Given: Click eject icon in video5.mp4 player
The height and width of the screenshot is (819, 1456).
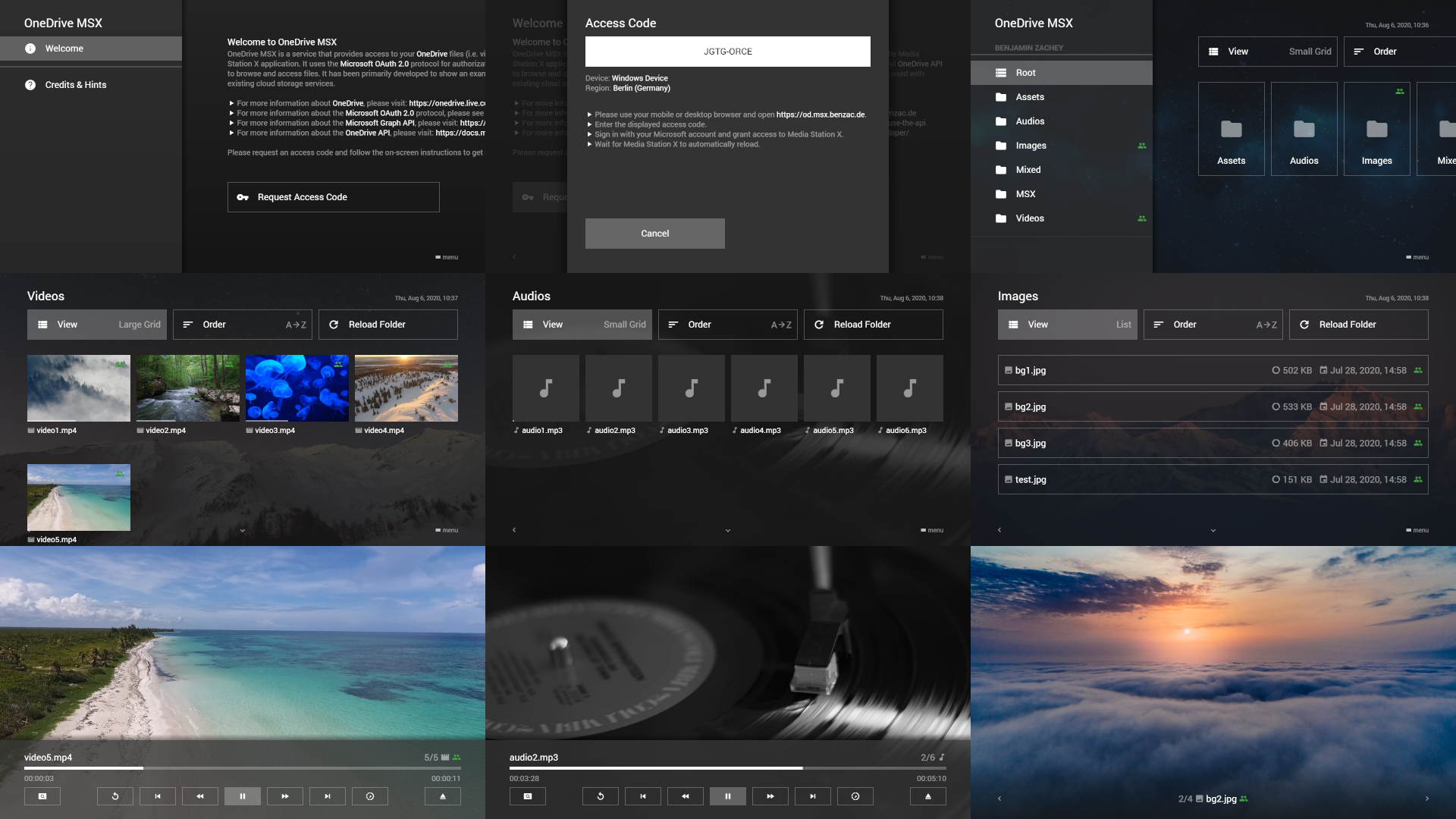Looking at the screenshot, I should pyautogui.click(x=443, y=796).
